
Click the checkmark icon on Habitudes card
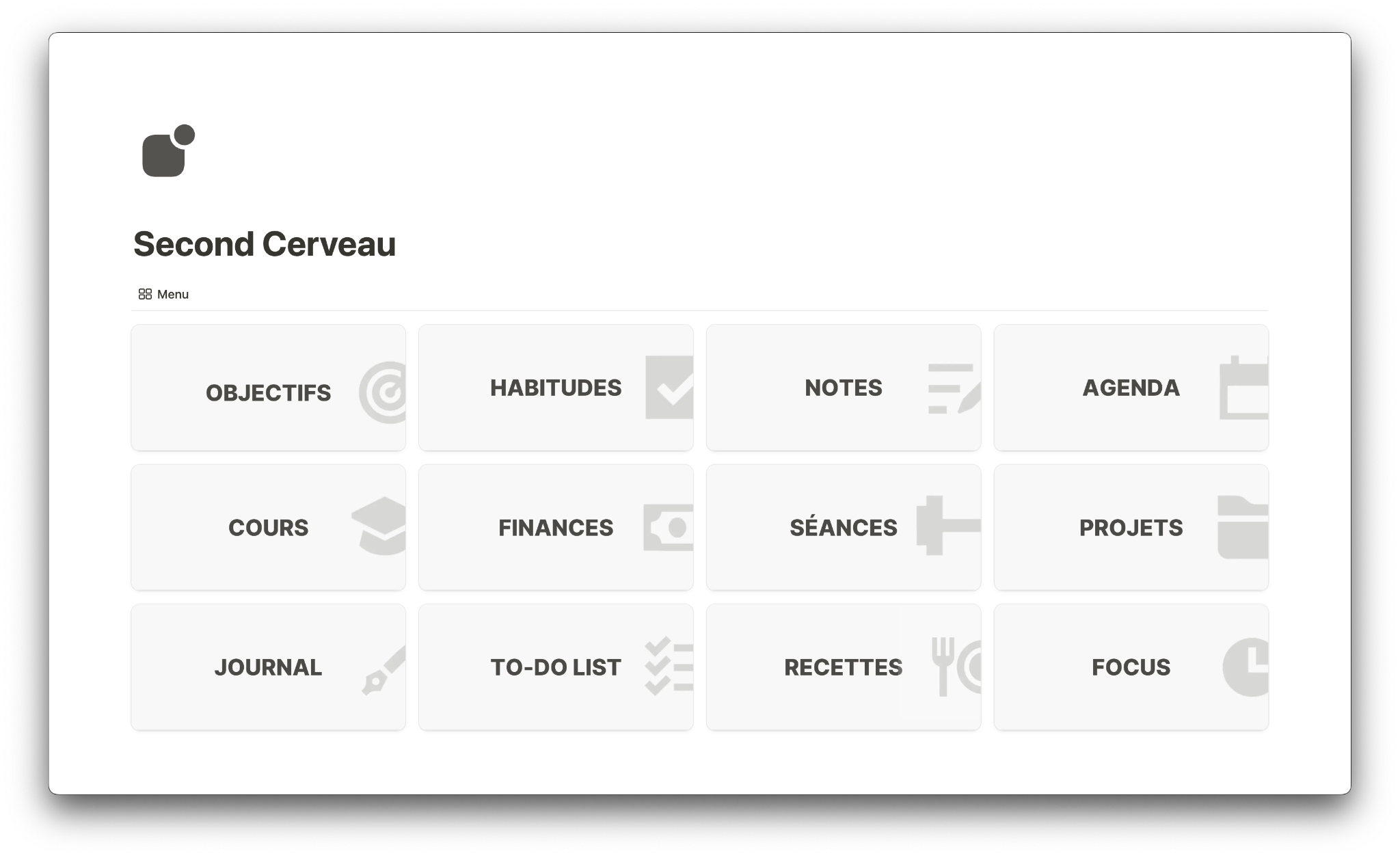click(x=669, y=388)
